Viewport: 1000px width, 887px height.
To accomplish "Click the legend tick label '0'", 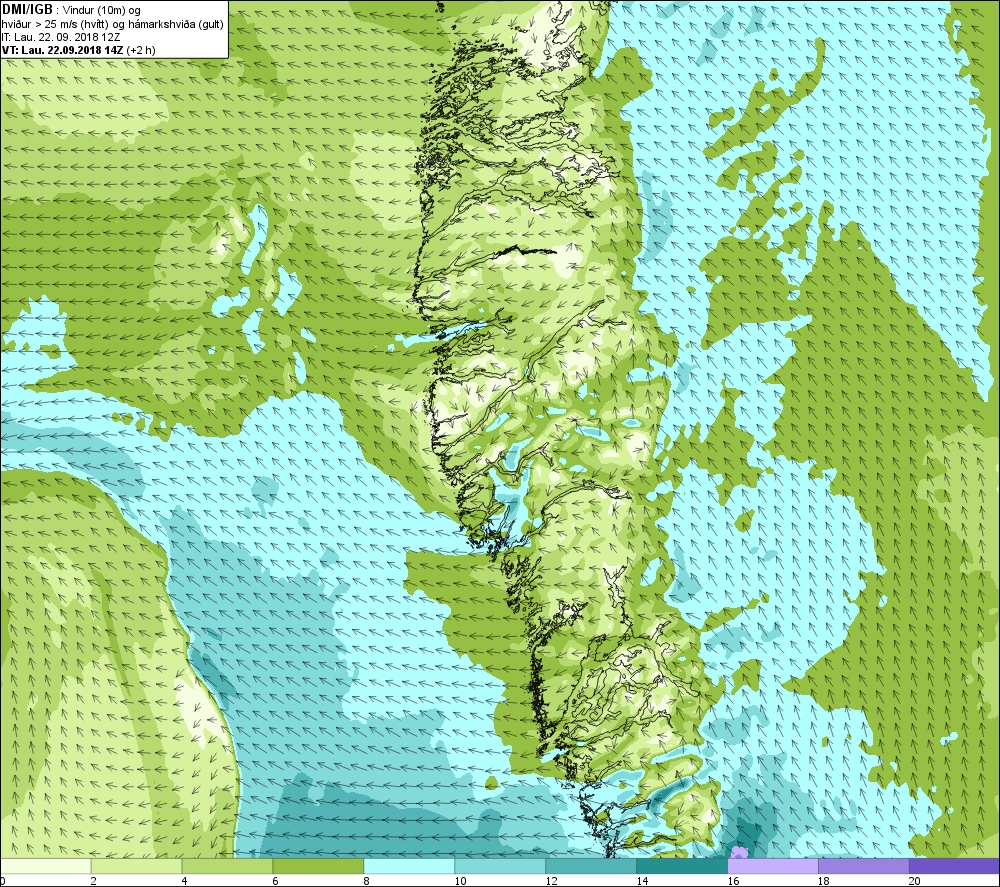I will 3,881.
